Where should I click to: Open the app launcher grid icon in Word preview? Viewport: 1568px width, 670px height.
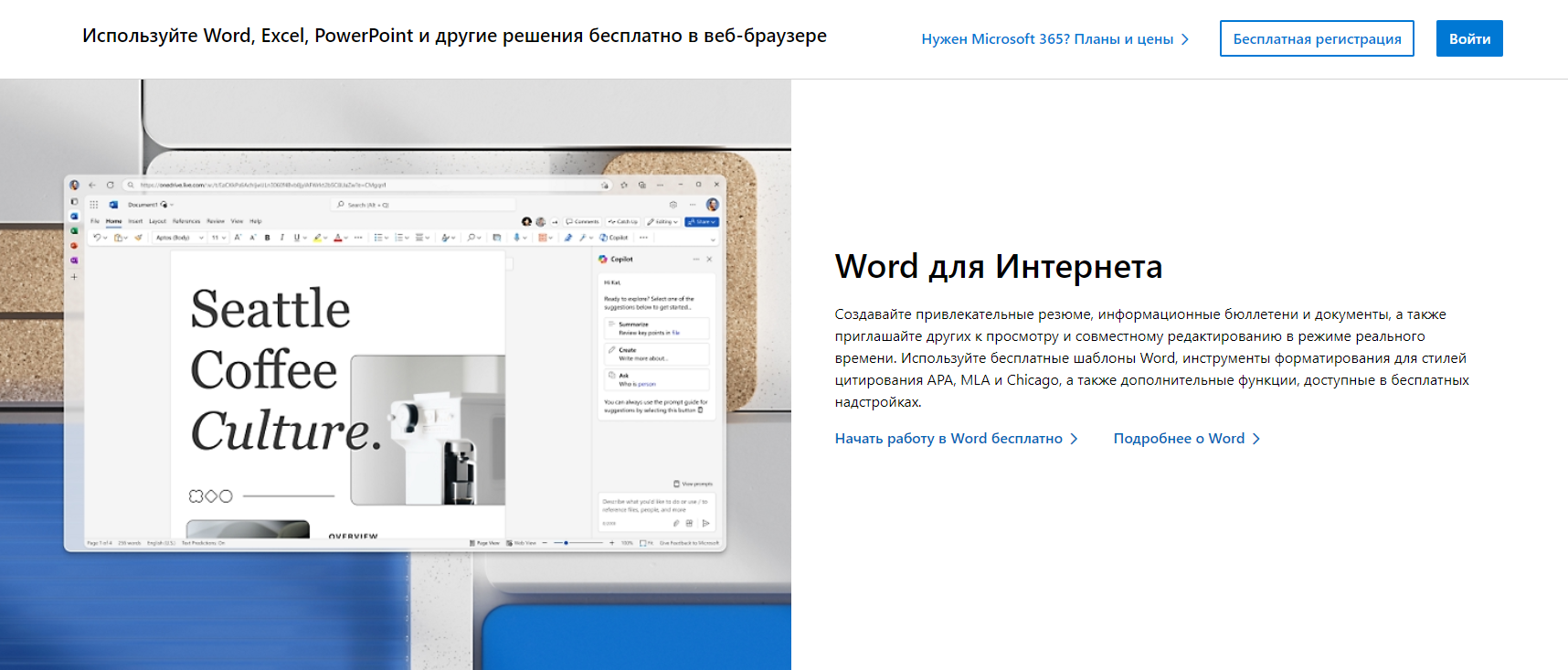(93, 205)
